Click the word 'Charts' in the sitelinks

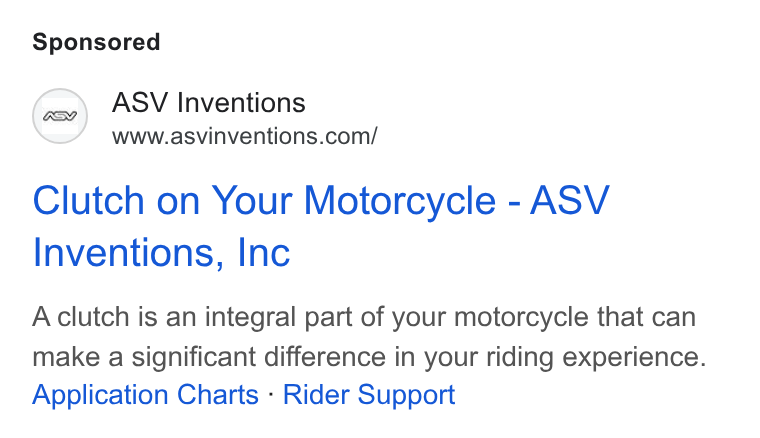point(218,394)
